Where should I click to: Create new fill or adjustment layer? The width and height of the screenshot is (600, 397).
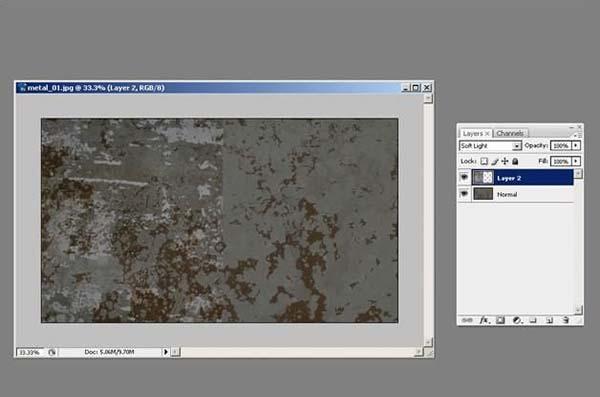(517, 320)
